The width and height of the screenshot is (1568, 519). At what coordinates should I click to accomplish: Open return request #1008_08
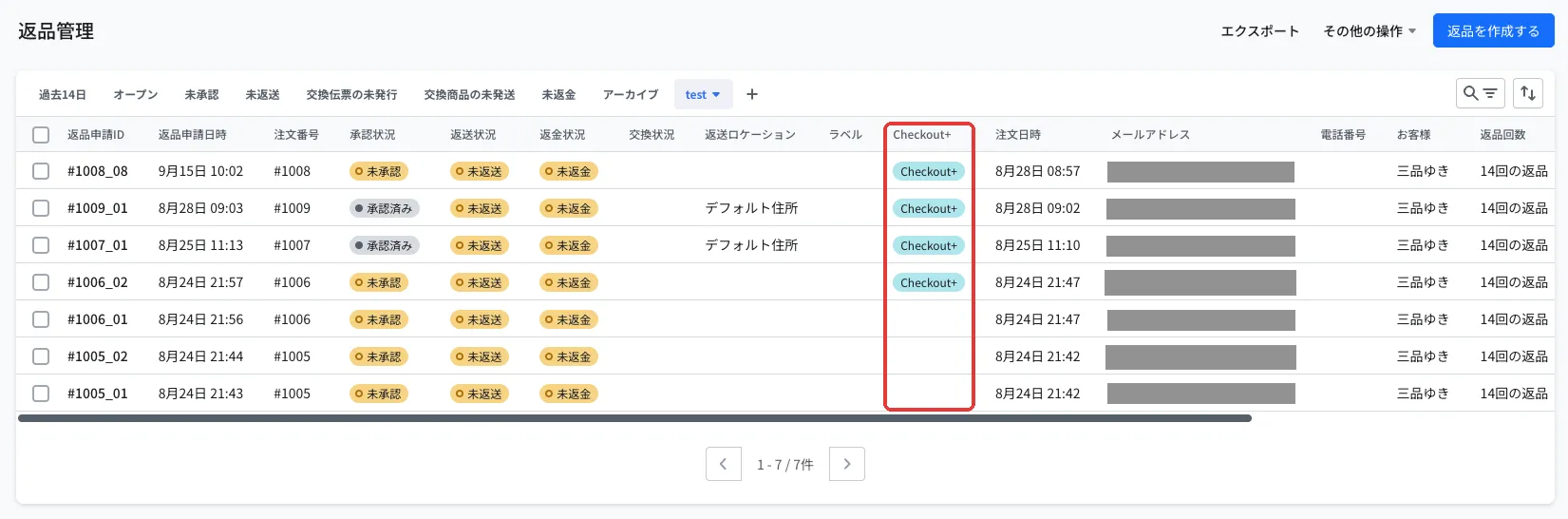(x=97, y=171)
